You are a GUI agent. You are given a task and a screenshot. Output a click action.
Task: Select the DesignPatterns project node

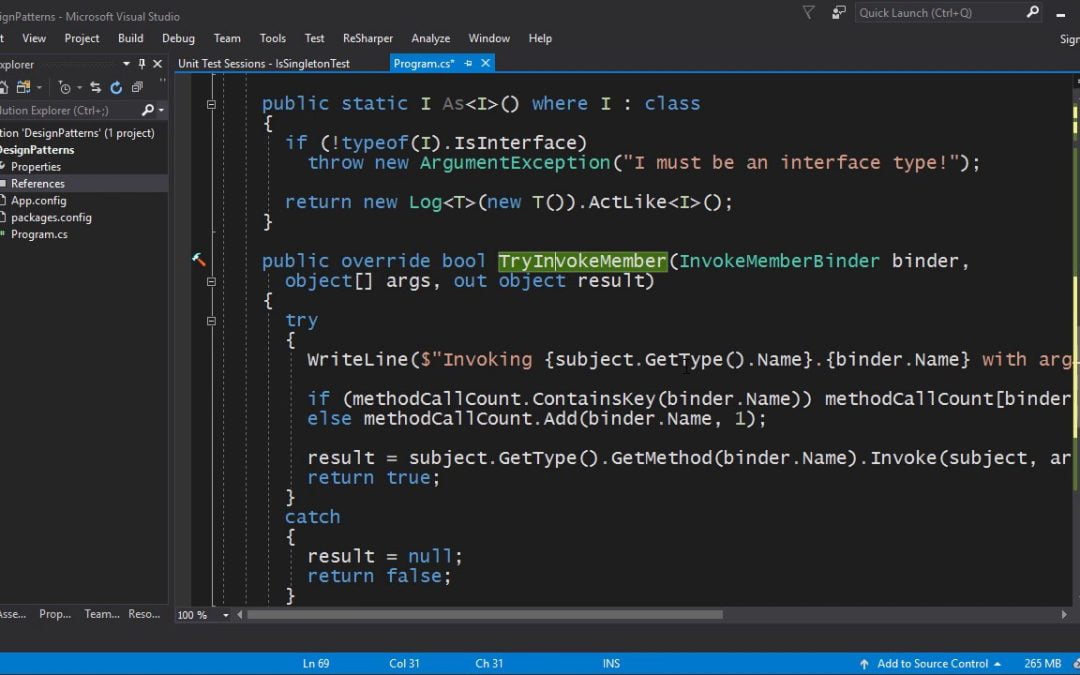coord(37,150)
